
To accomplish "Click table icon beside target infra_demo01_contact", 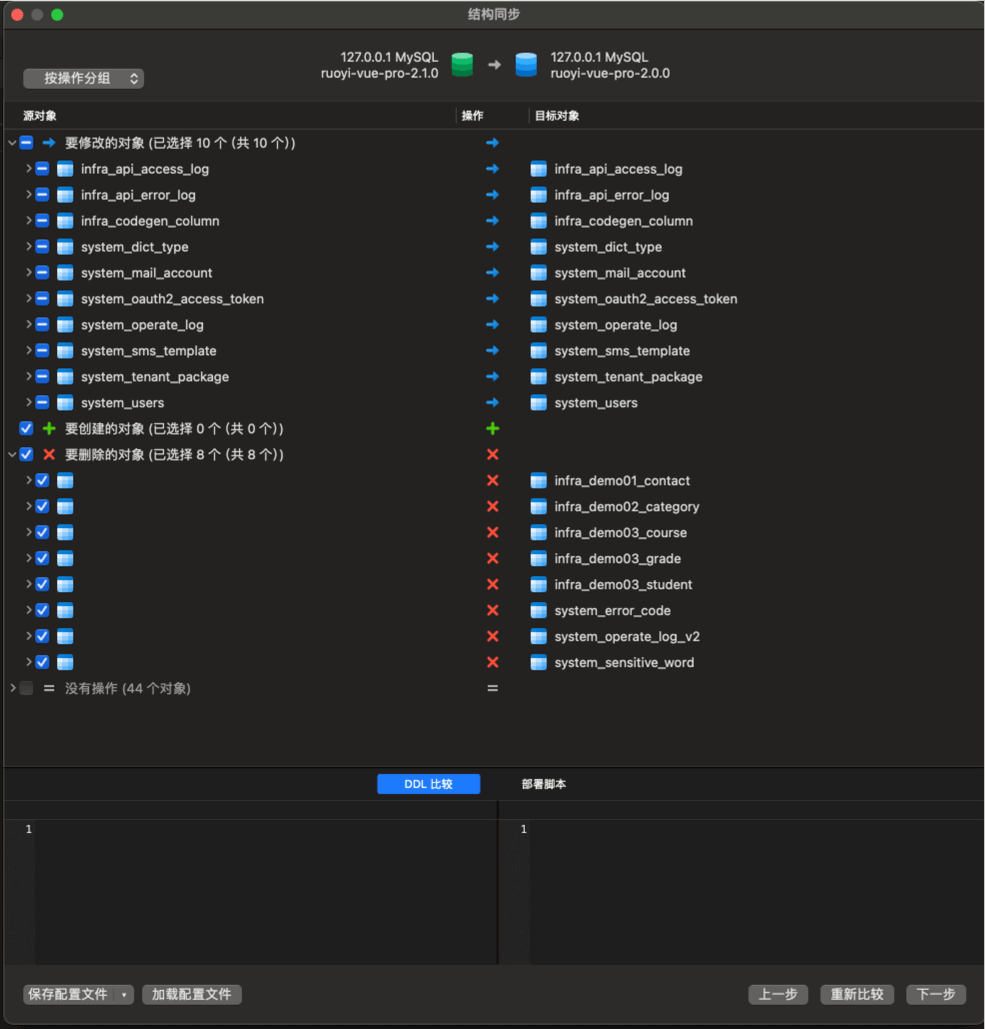I will tap(539, 481).
